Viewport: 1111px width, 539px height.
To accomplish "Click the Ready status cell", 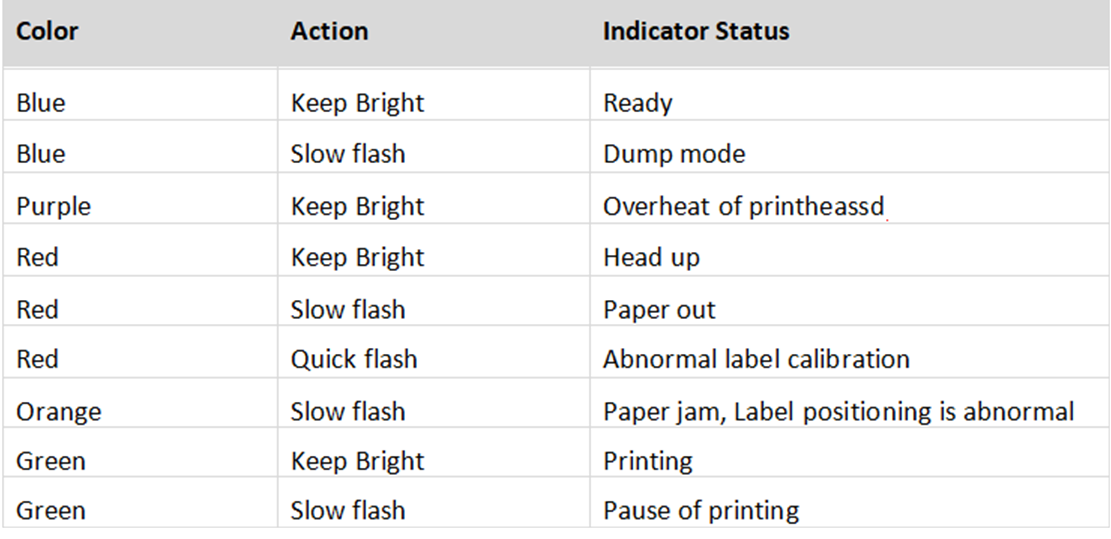I will coord(638,103).
